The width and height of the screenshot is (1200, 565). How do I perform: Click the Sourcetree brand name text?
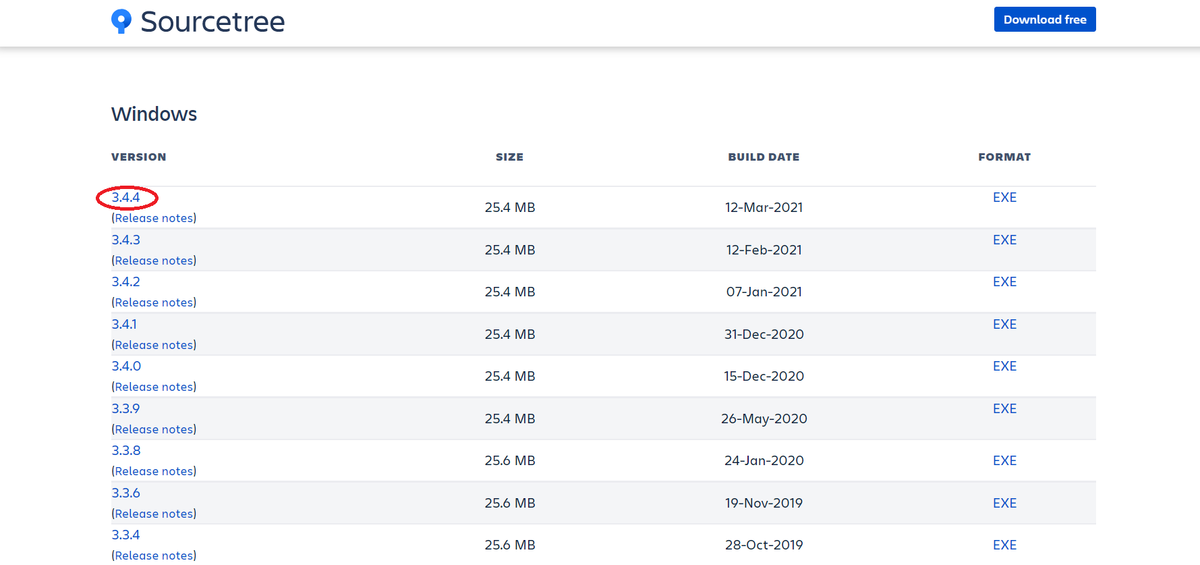tap(212, 21)
